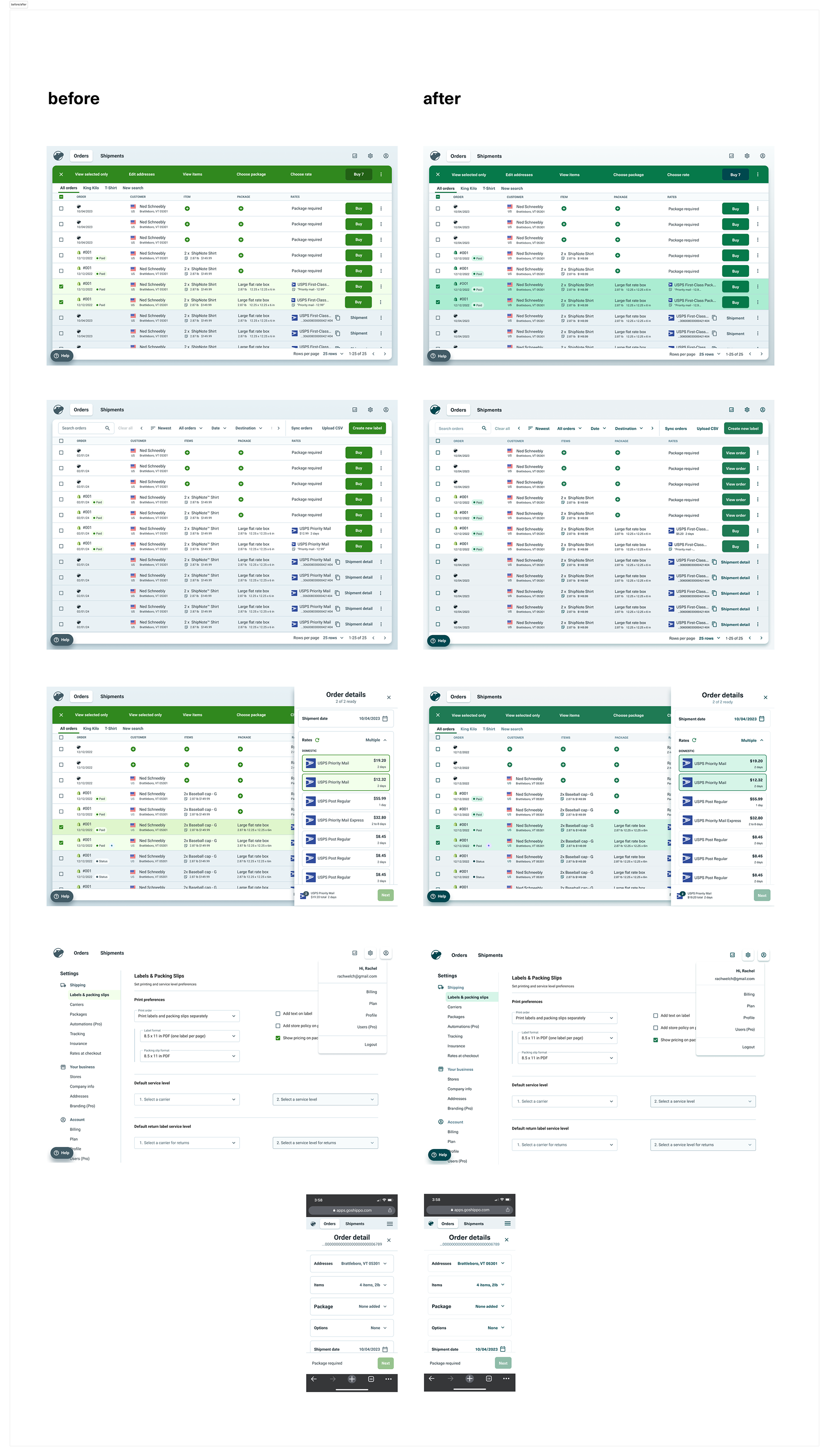This screenshot has width=829, height=1456.
Task: Uncheck 'Show pricing on' in the 'after' settings page
Action: [655, 1040]
